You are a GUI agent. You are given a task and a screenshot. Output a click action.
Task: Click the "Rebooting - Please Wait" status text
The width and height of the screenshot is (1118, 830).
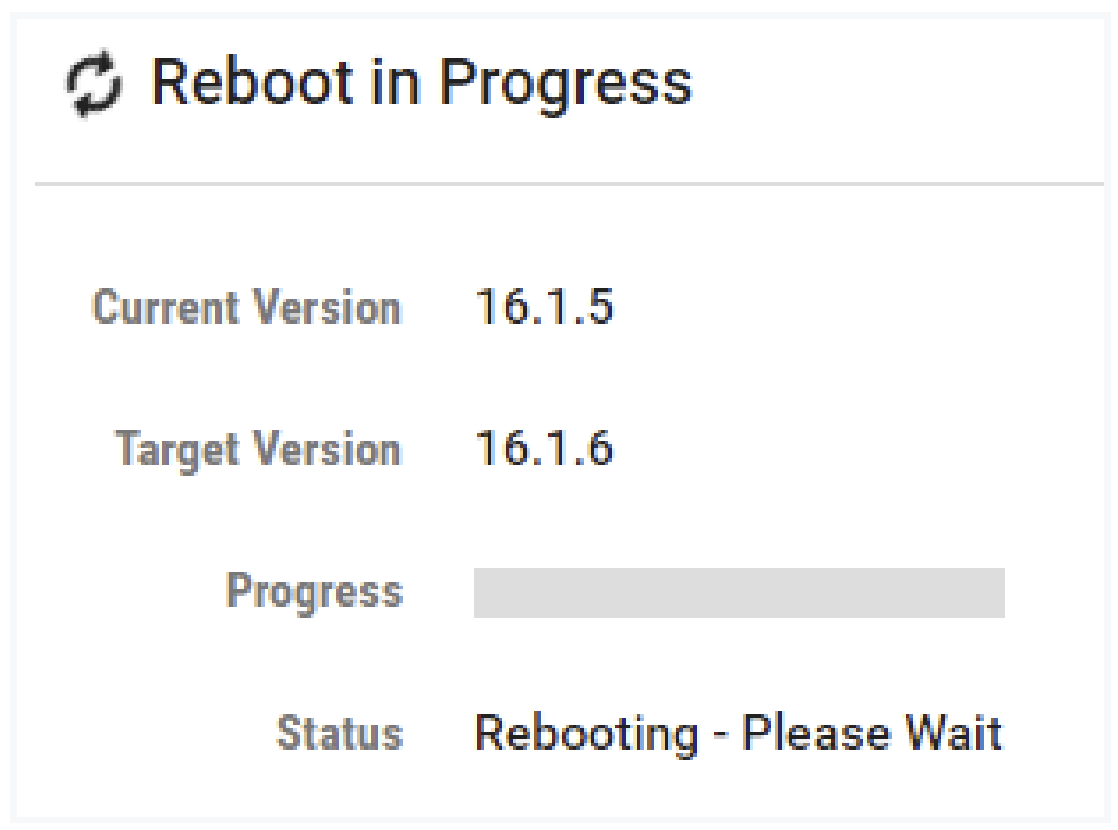737,734
